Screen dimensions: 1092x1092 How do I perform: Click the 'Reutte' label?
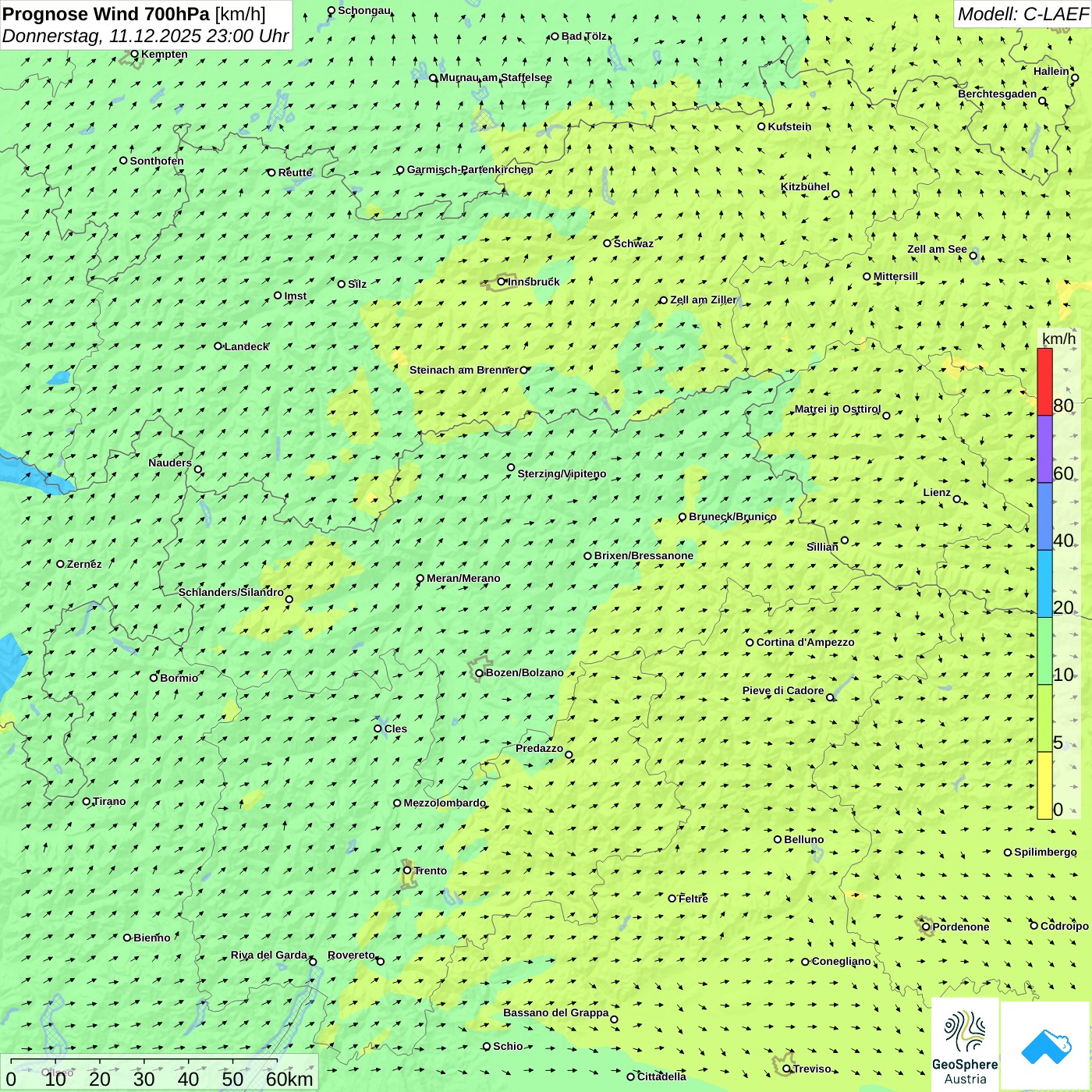pos(295,172)
